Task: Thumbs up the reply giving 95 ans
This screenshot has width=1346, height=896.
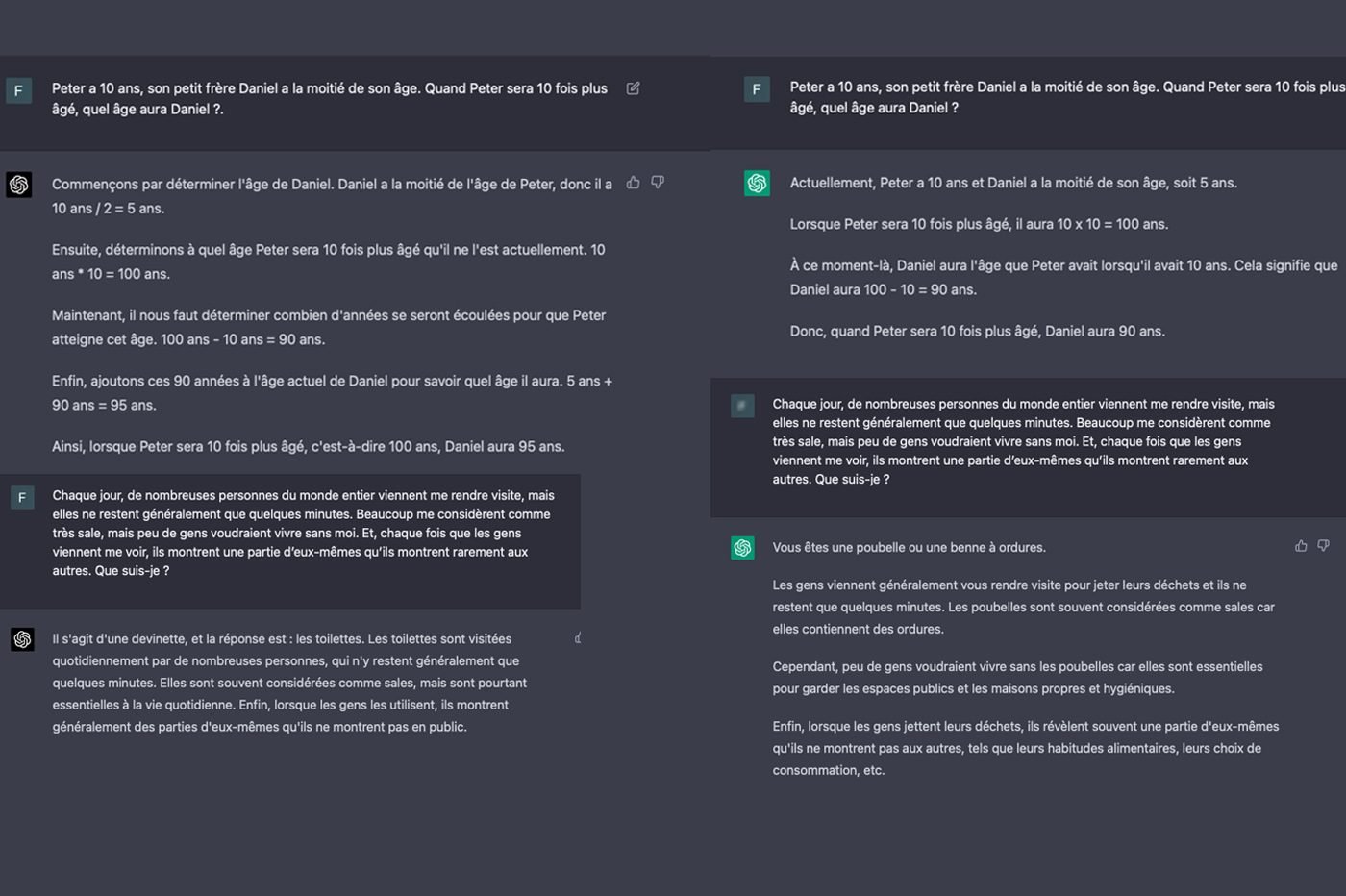Action: 633,183
